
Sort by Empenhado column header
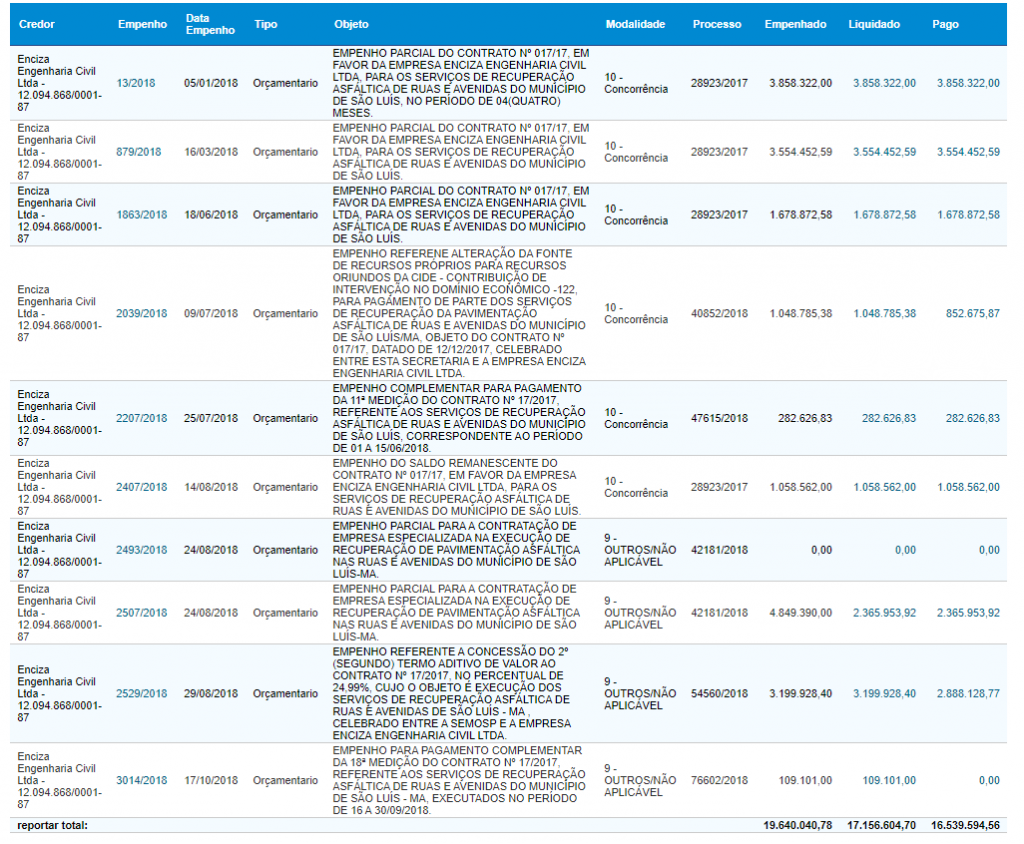point(795,24)
